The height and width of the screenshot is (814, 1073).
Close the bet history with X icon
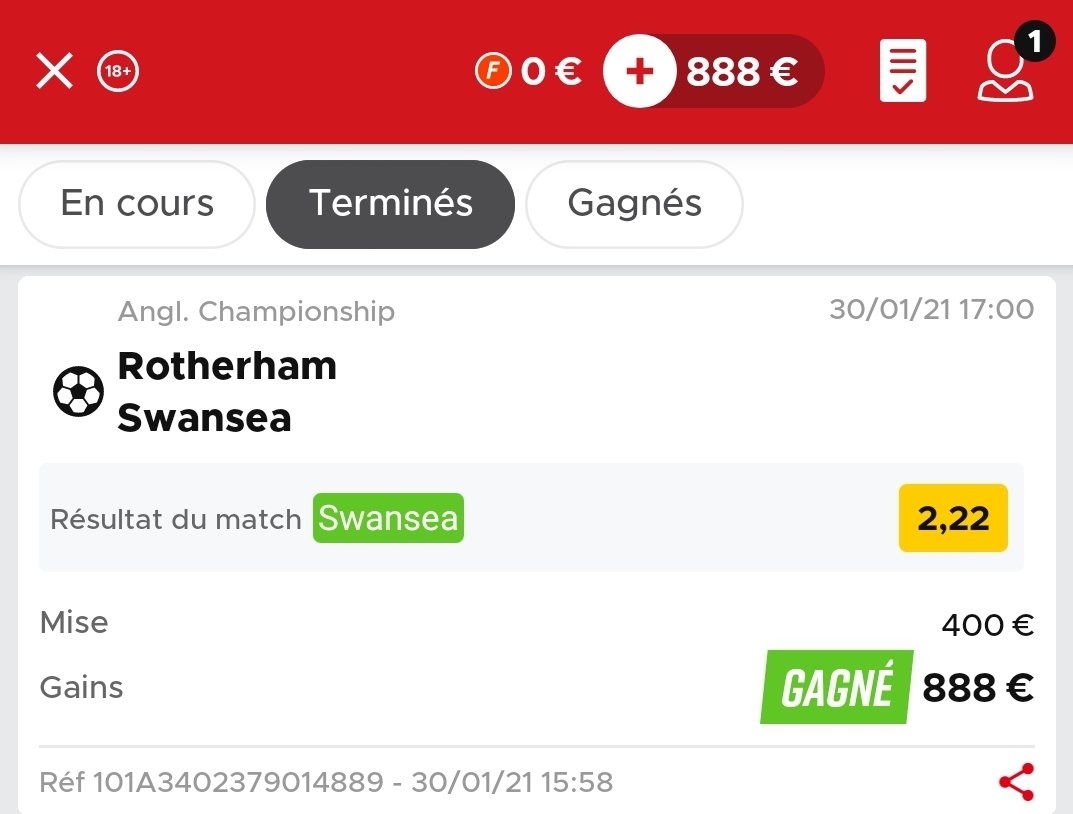click(55, 71)
